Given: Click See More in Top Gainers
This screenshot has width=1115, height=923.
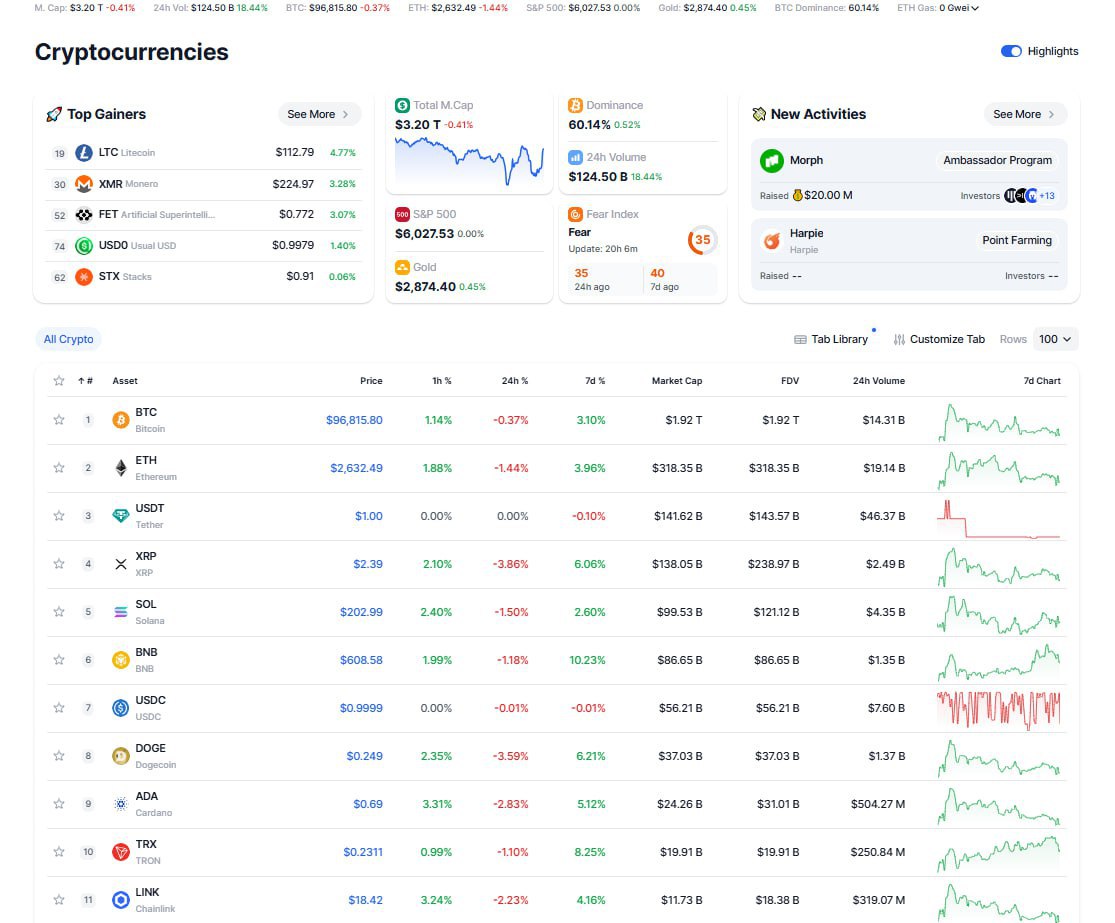Looking at the screenshot, I should [x=319, y=114].
